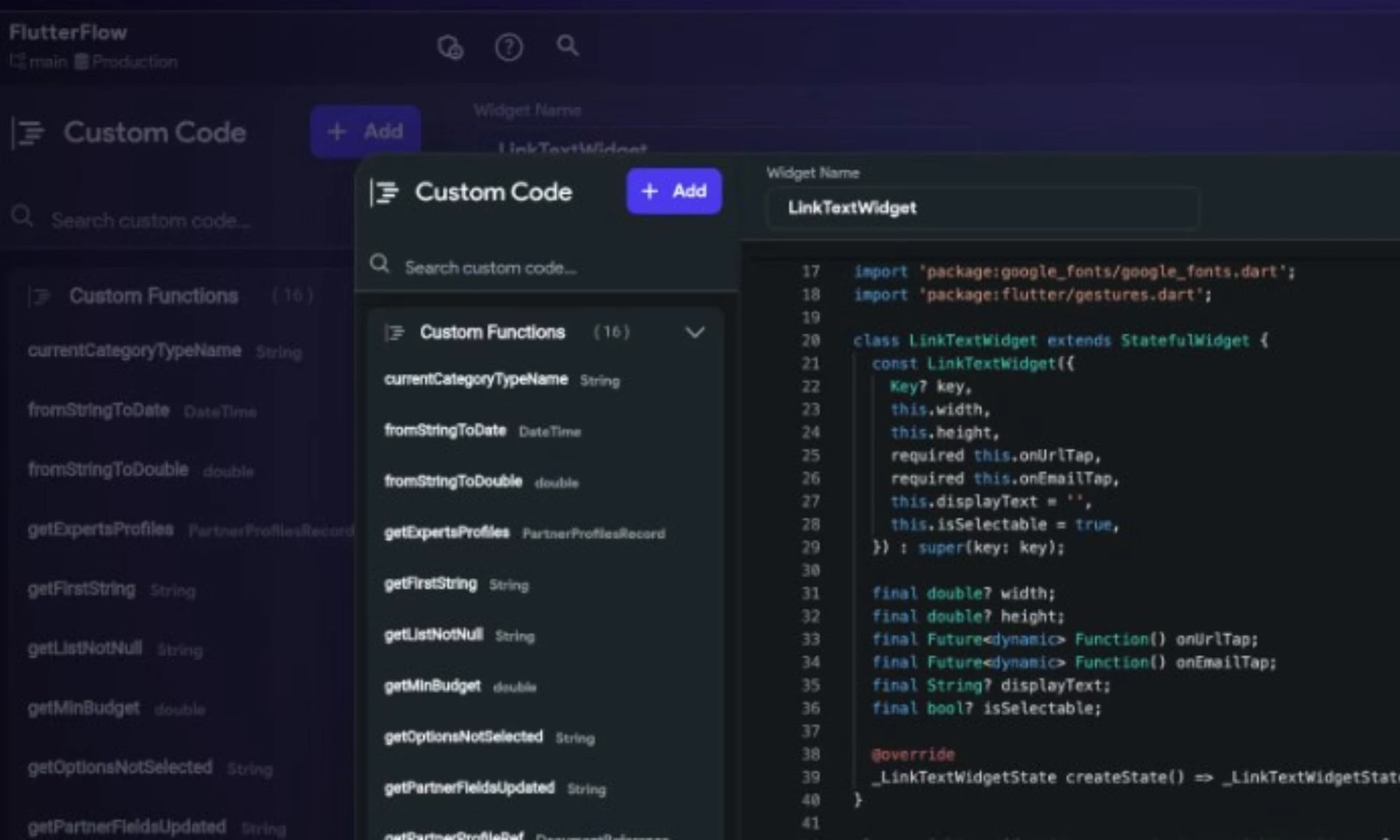The image size is (1400, 840).
Task: Click the Custom Functions heading in the background panel
Action: pos(153,296)
